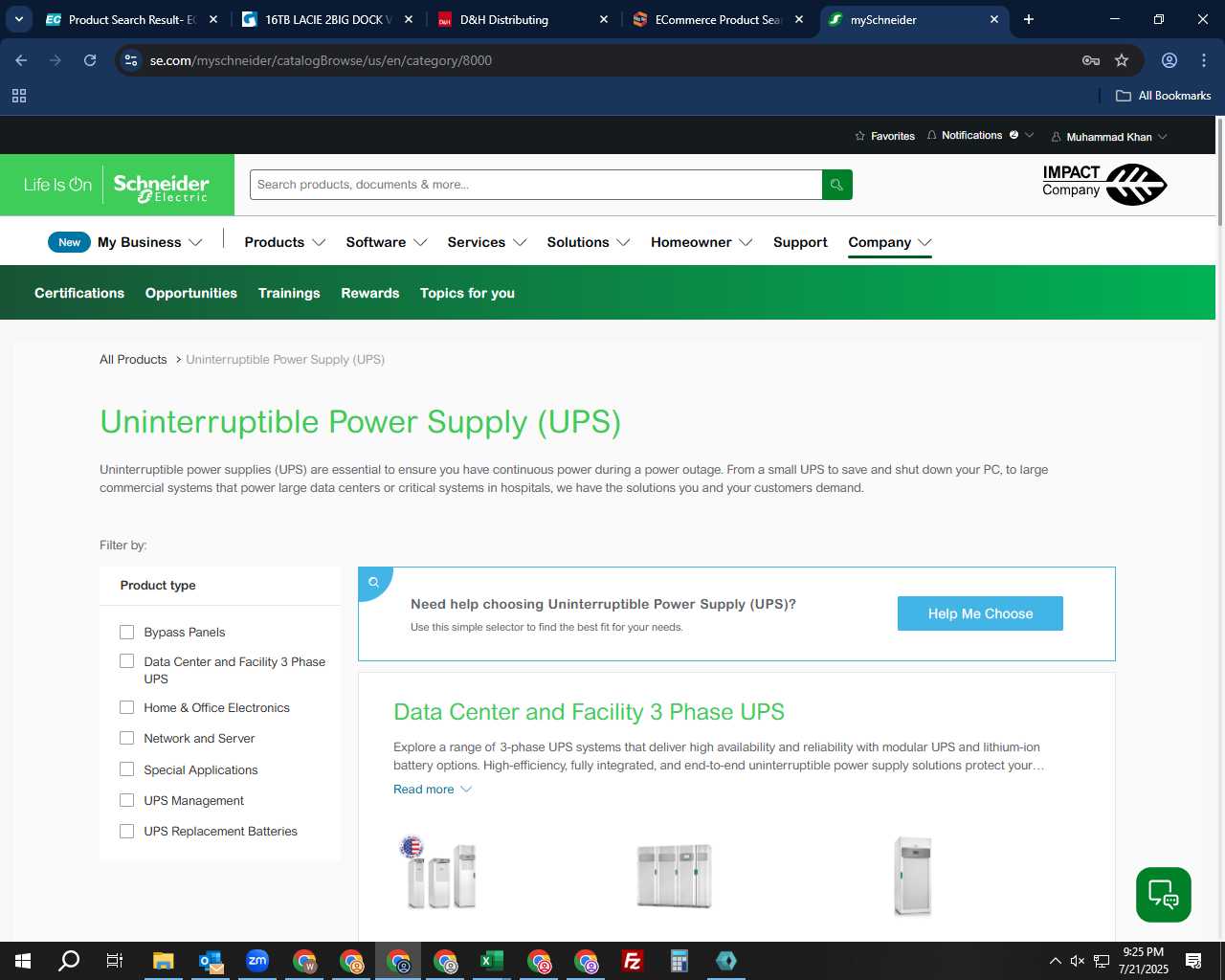
Task: Open the taskbar notification center
Action: point(1193,961)
